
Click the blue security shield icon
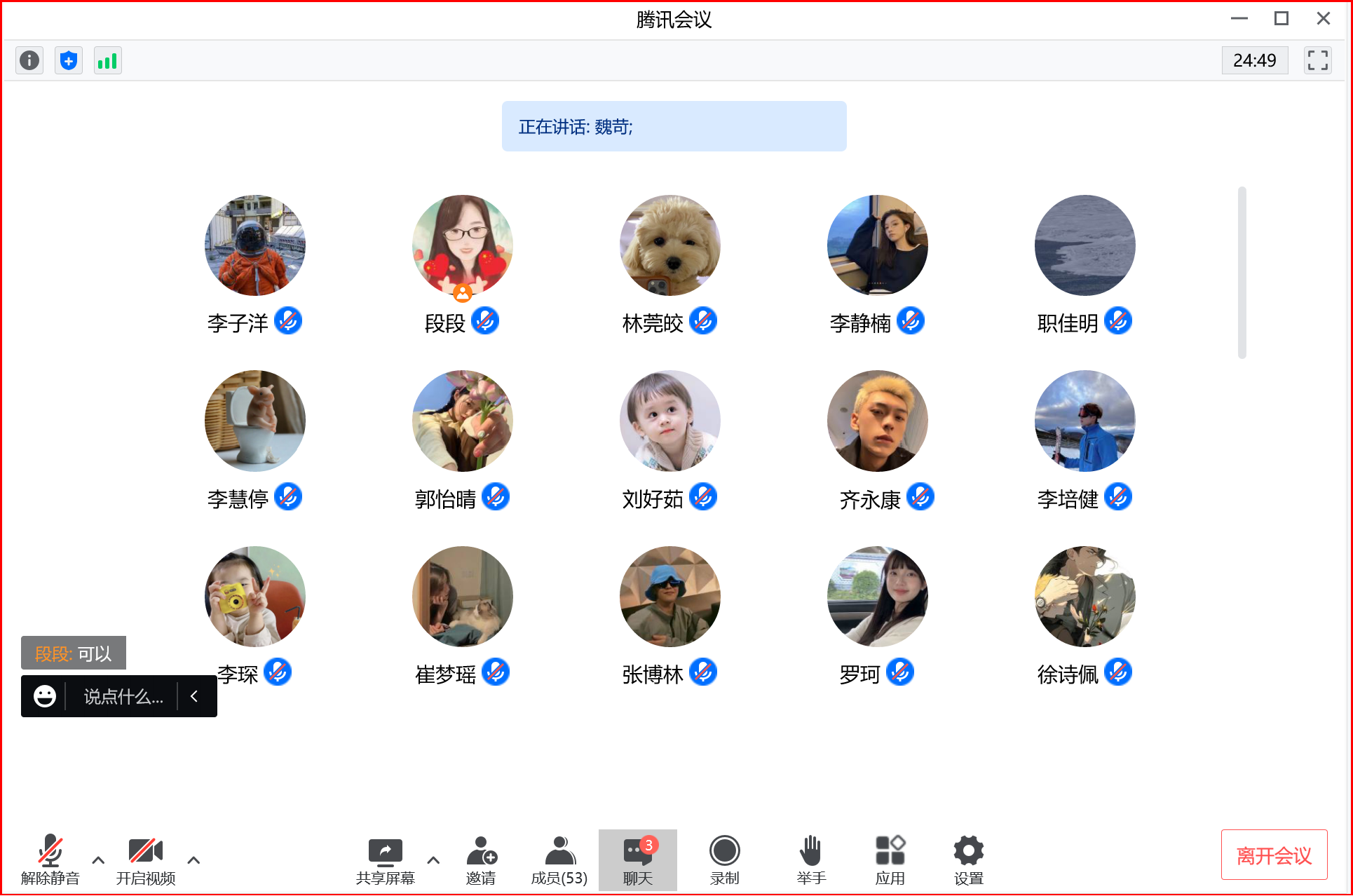point(69,60)
